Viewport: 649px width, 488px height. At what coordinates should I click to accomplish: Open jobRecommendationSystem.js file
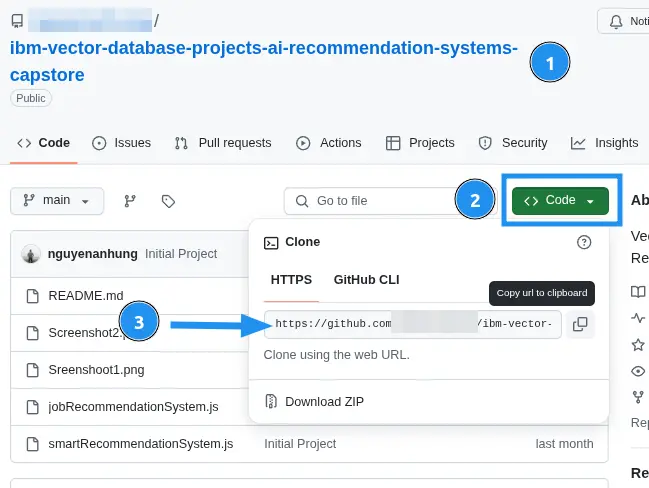133,407
